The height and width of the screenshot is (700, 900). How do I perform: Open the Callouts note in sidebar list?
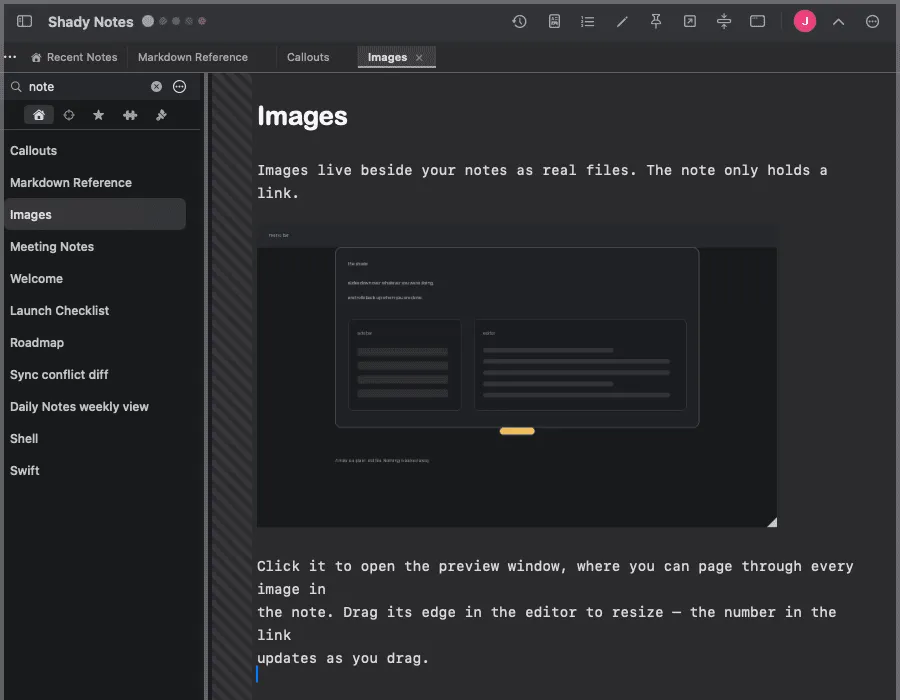pos(95,151)
